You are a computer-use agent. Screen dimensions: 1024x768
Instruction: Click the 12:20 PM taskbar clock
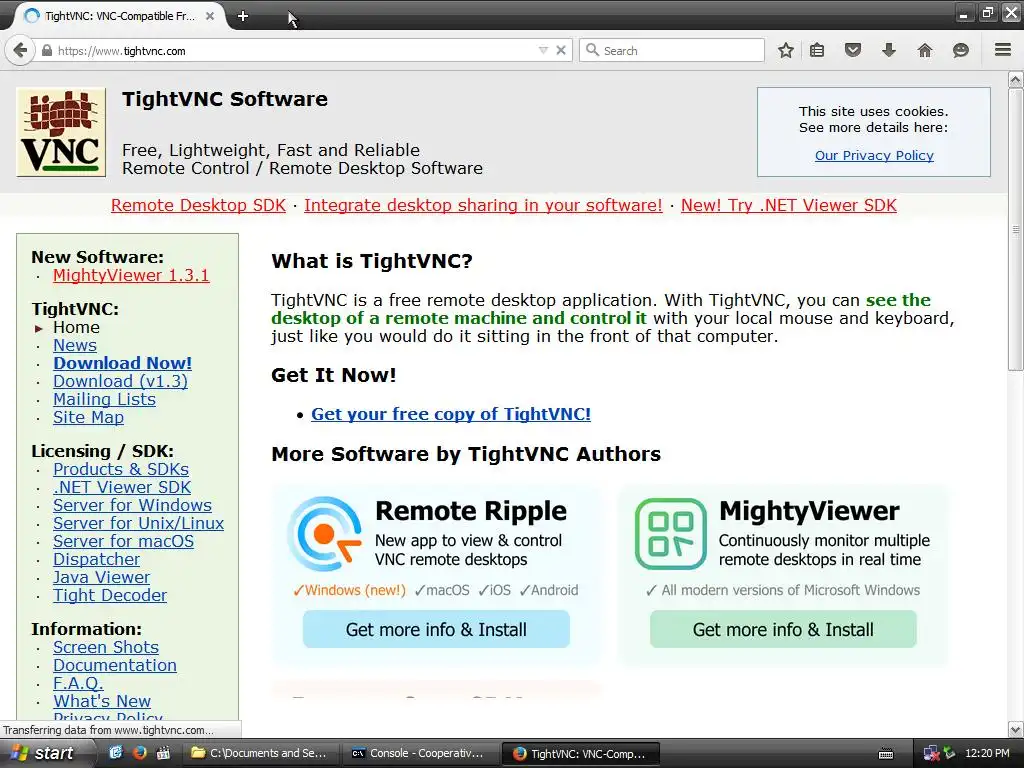tap(987, 754)
